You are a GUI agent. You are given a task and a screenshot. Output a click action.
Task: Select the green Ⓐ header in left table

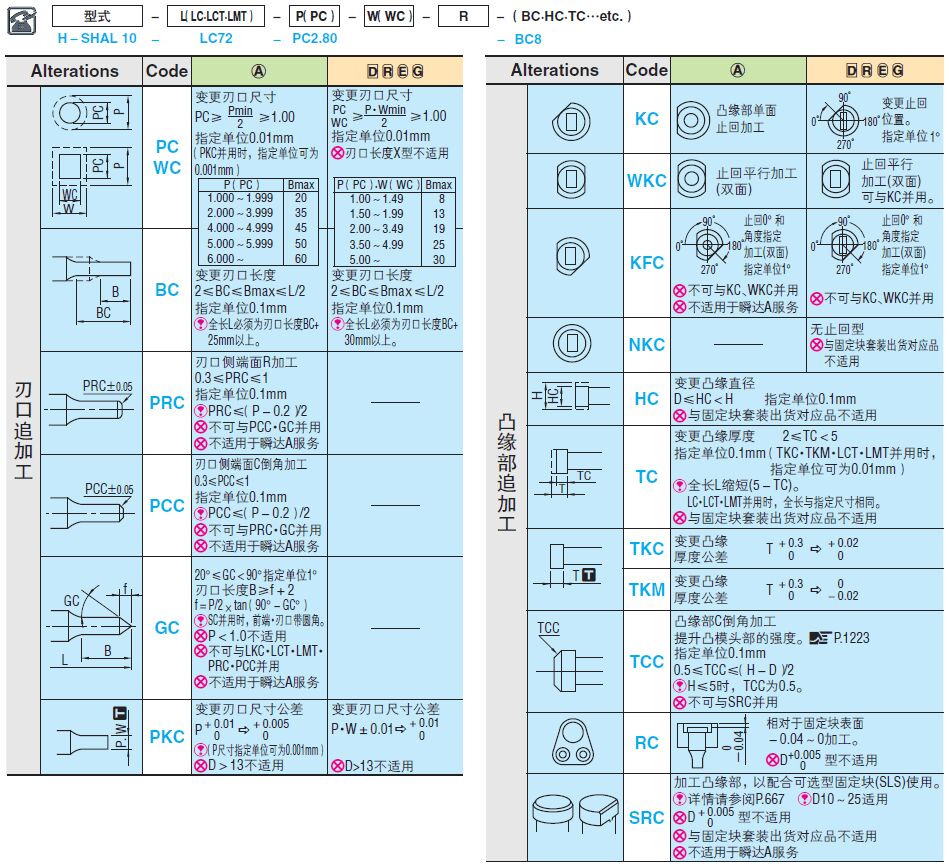[259, 71]
